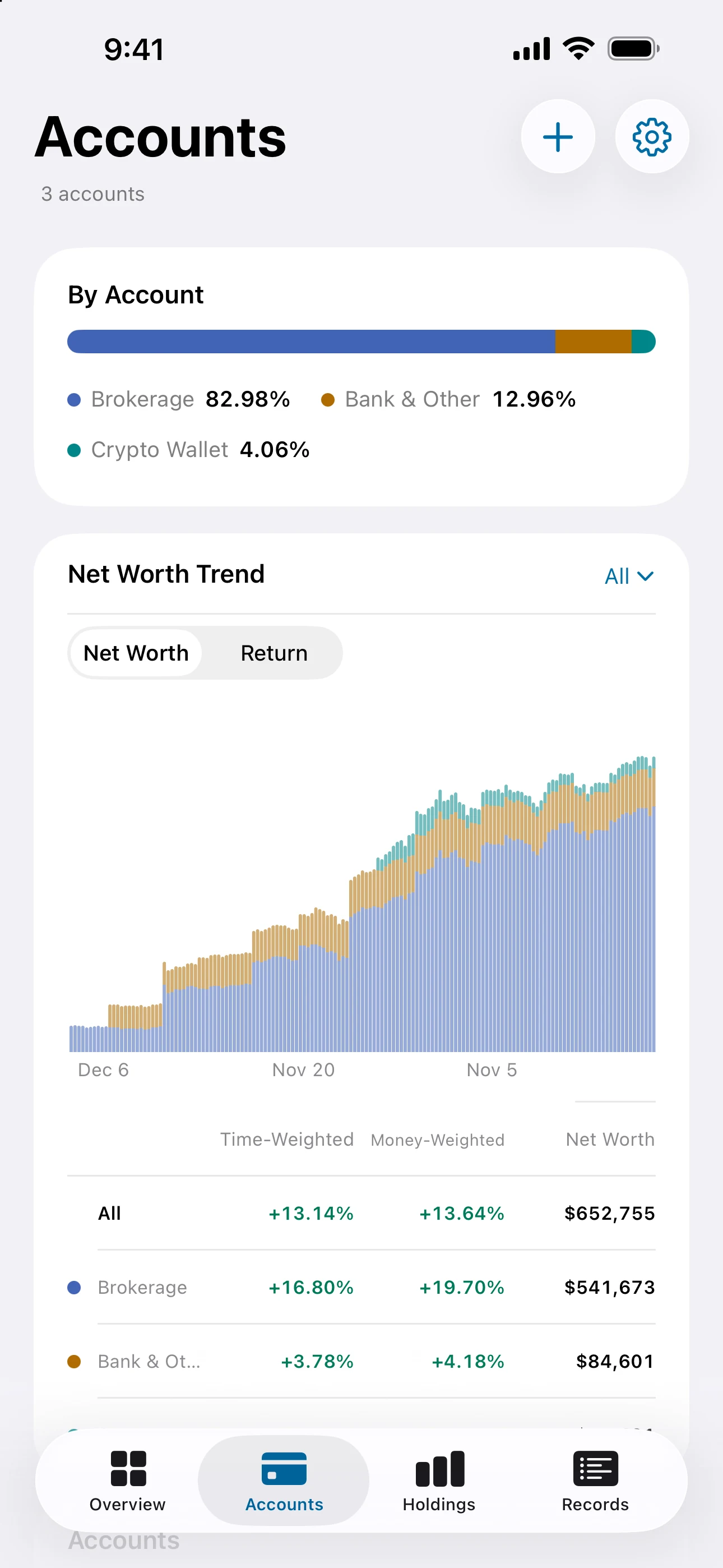Select the Time-Weighted column header

click(x=286, y=1139)
